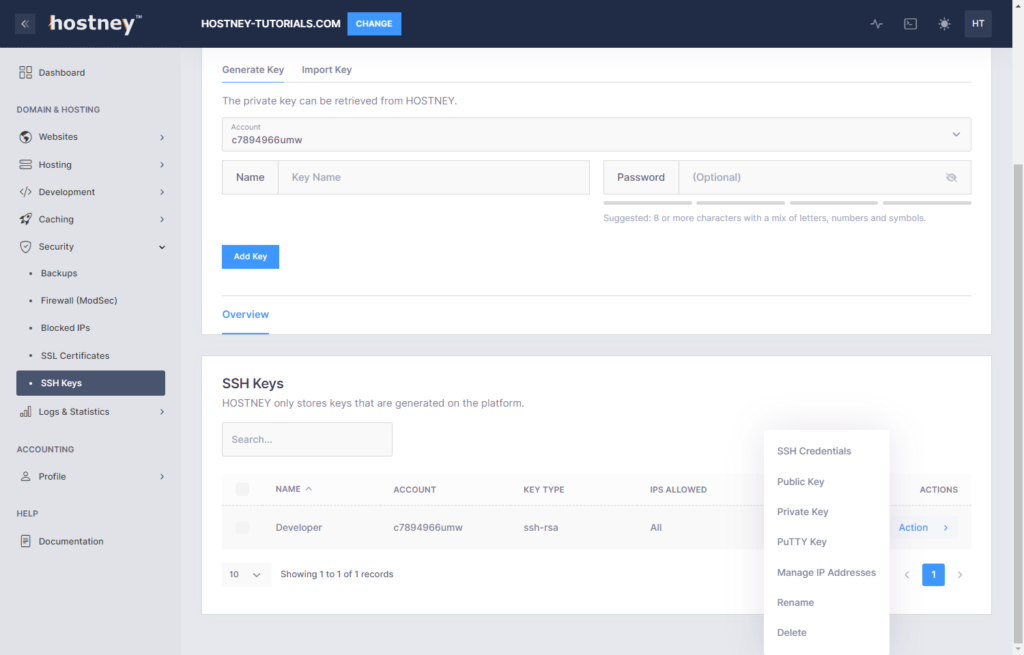Select the Websites globe icon
Viewport: 1024px width, 655px height.
point(23,136)
